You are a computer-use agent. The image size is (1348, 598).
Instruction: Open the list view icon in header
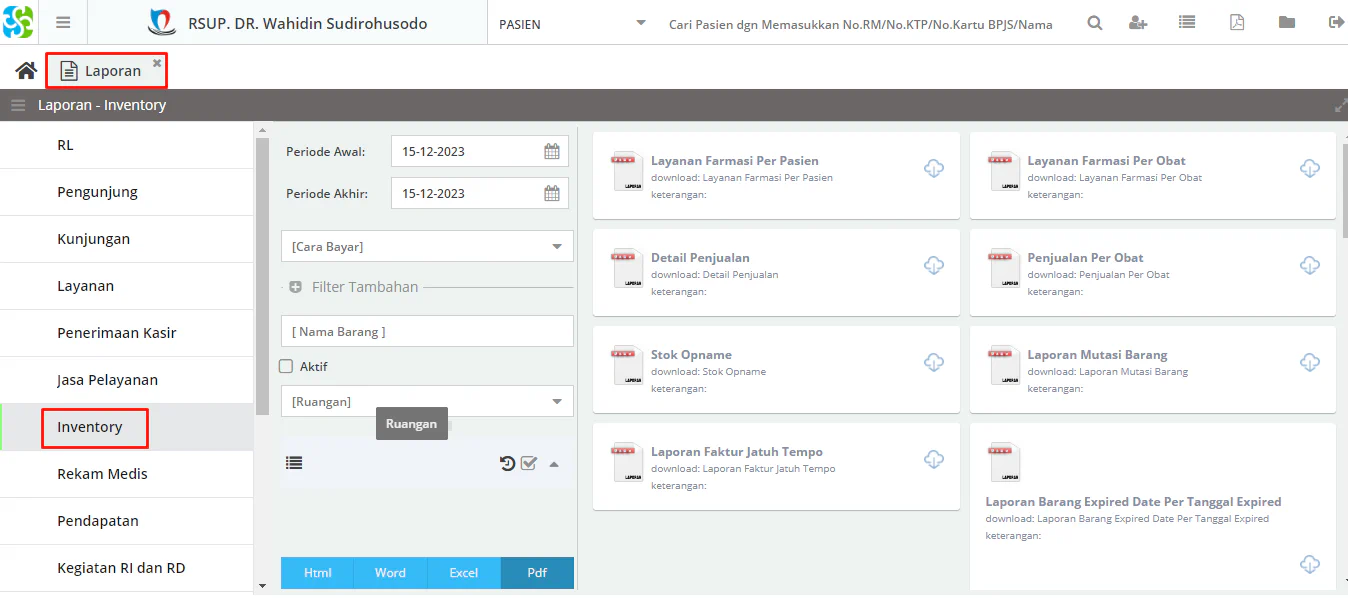tap(1187, 22)
